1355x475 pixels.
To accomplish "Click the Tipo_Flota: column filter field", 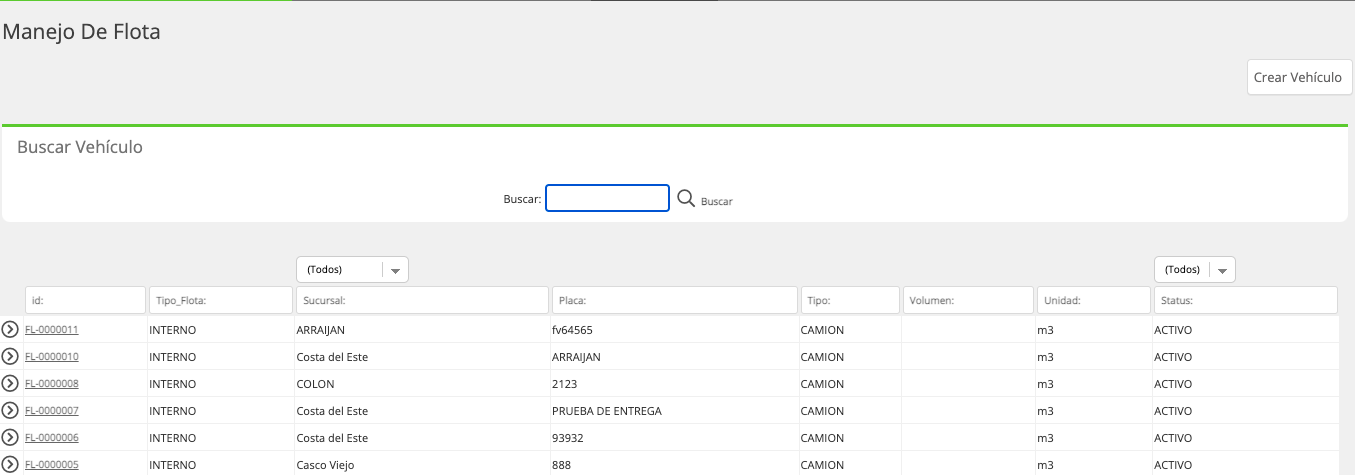I will pyautogui.click(x=221, y=300).
